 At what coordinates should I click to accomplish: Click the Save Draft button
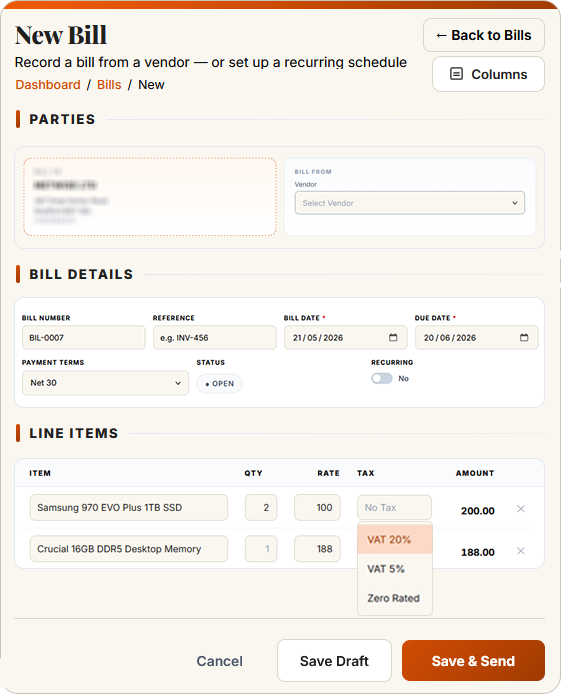[334, 661]
